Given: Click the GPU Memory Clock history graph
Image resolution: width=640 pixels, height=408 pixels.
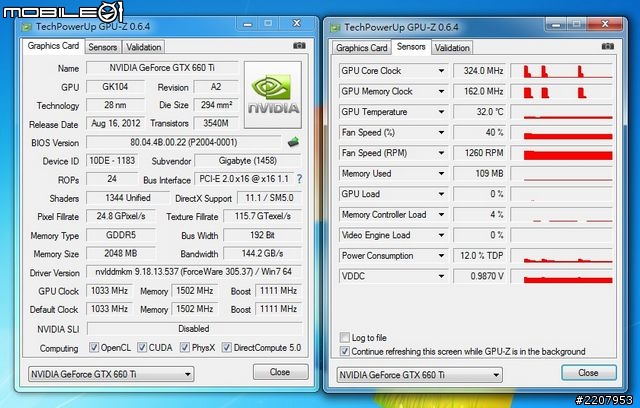Looking at the screenshot, I should click(x=562, y=91).
